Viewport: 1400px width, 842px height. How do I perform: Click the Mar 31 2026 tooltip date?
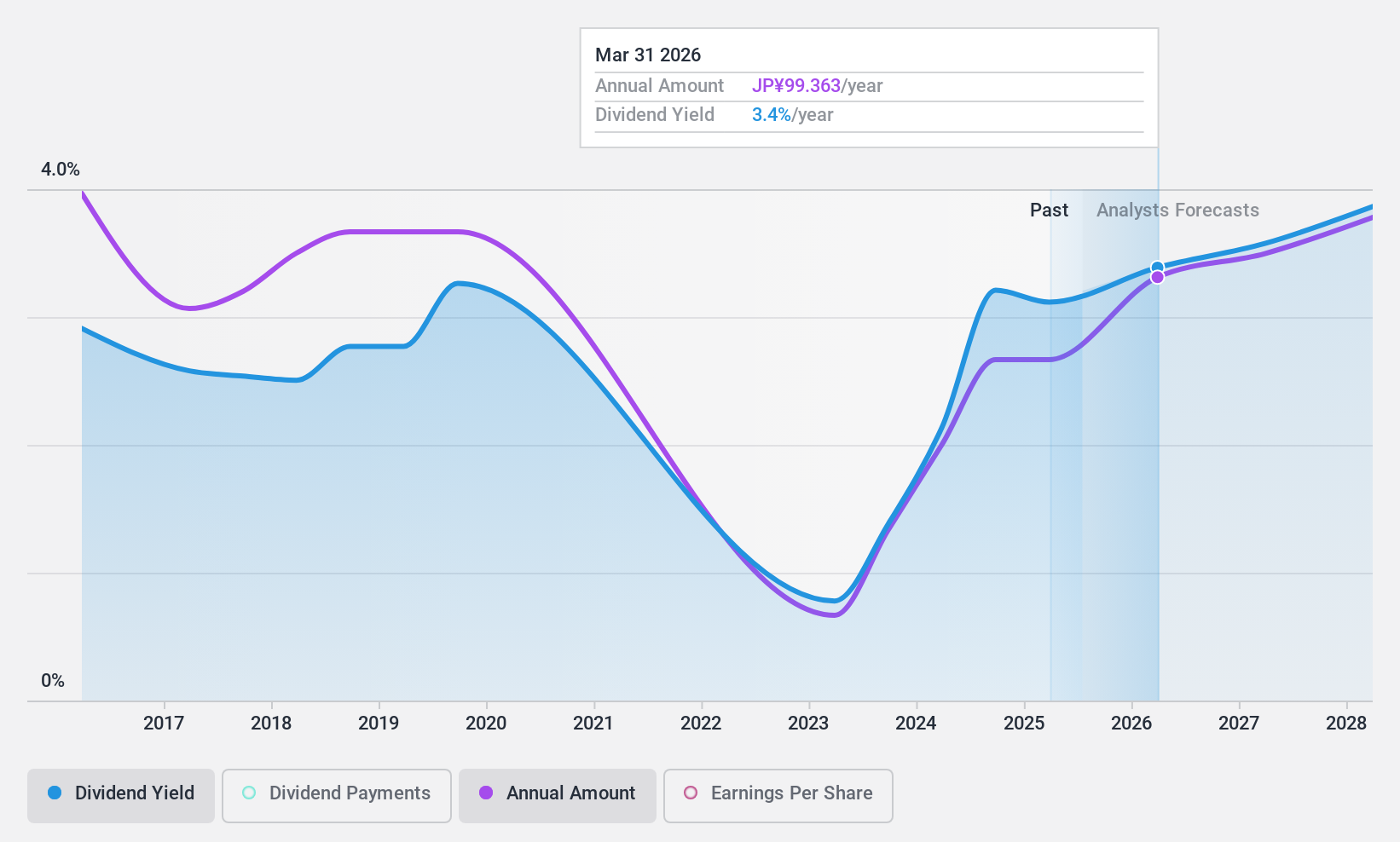tap(648, 55)
